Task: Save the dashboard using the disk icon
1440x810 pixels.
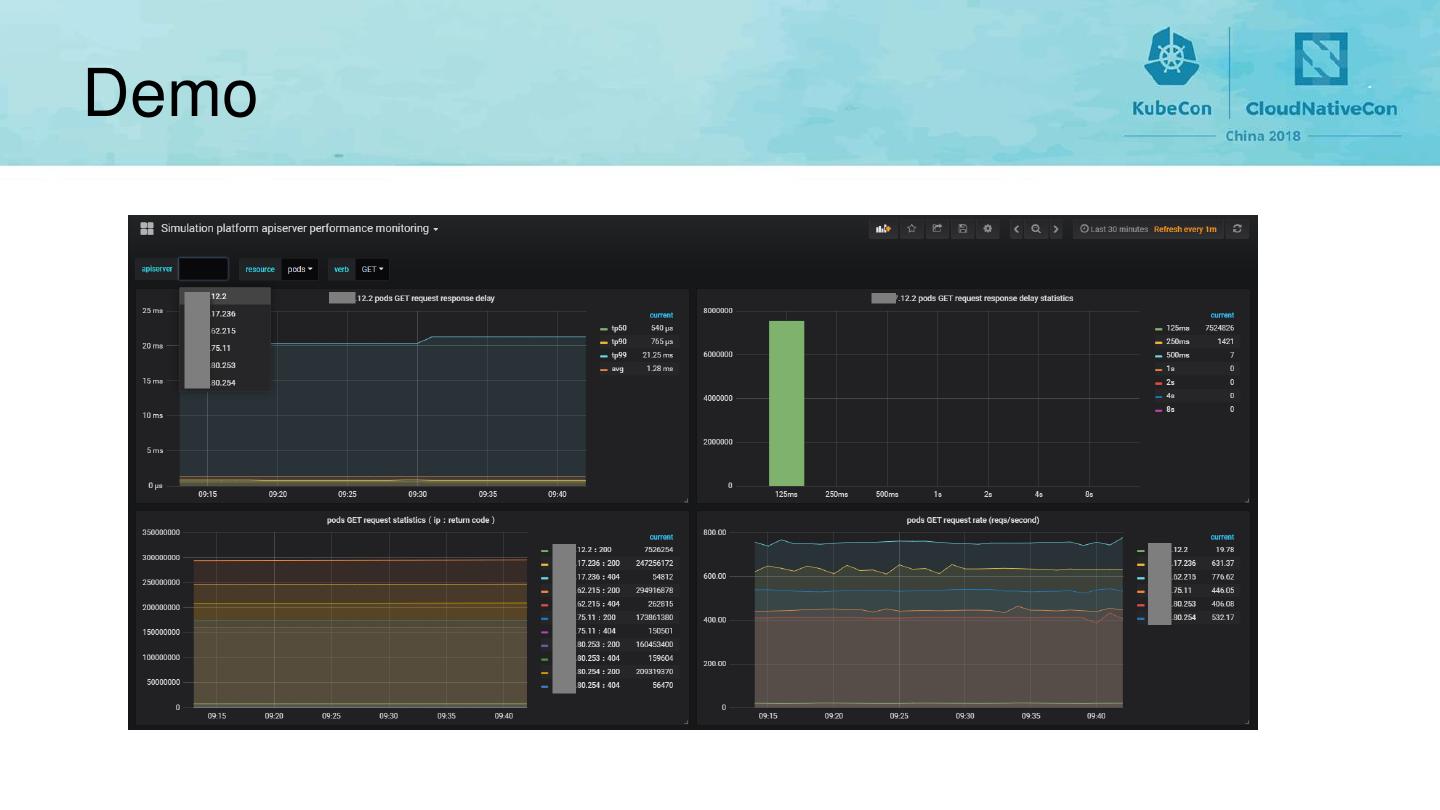Action: point(962,229)
